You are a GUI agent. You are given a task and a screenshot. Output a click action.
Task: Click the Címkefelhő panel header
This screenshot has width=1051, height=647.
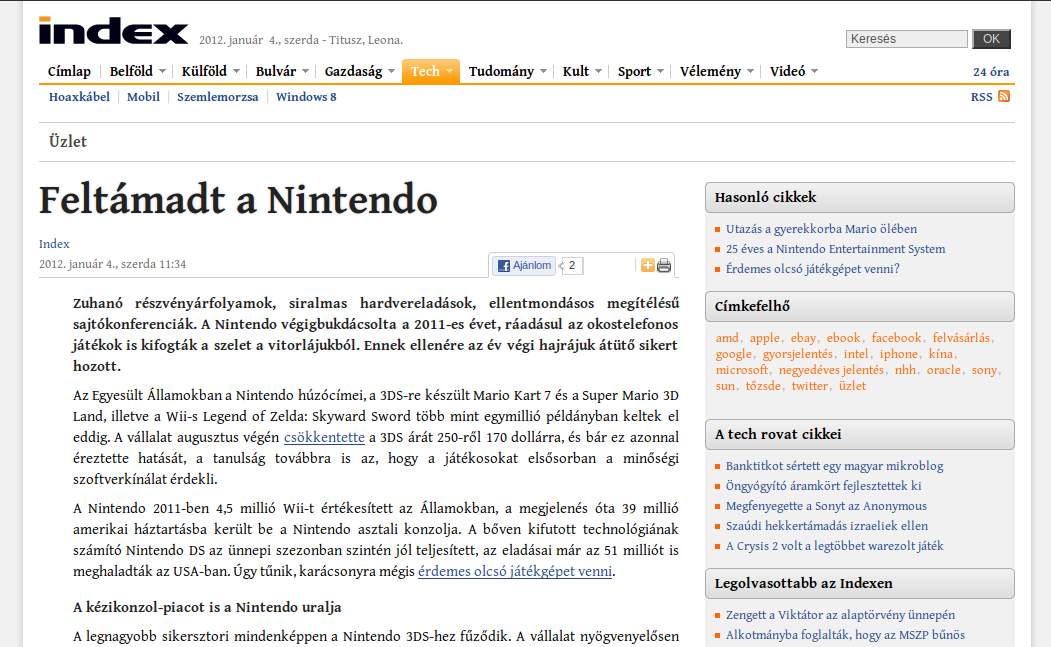859,306
